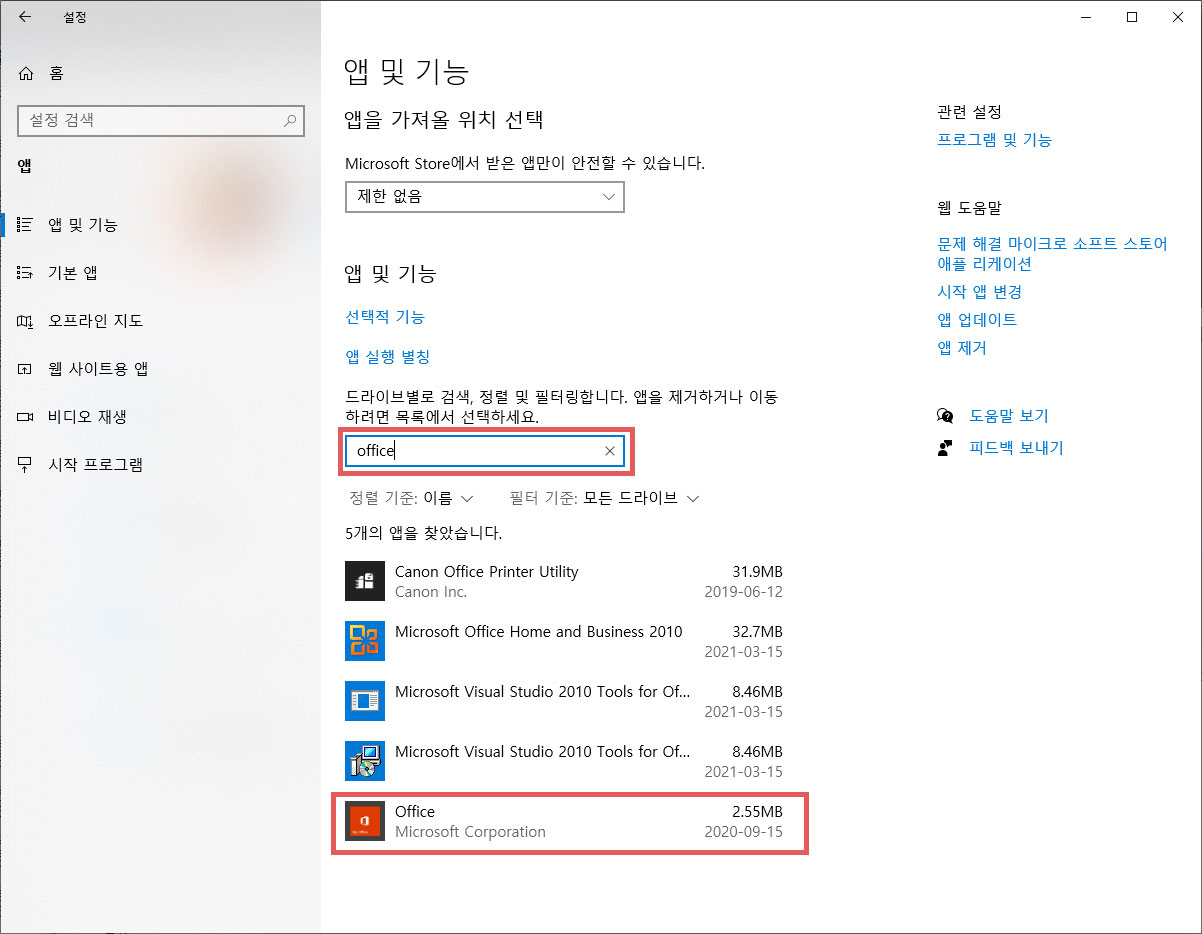Click the 31.9MB size of Canon Office Printer Utility

(757, 572)
